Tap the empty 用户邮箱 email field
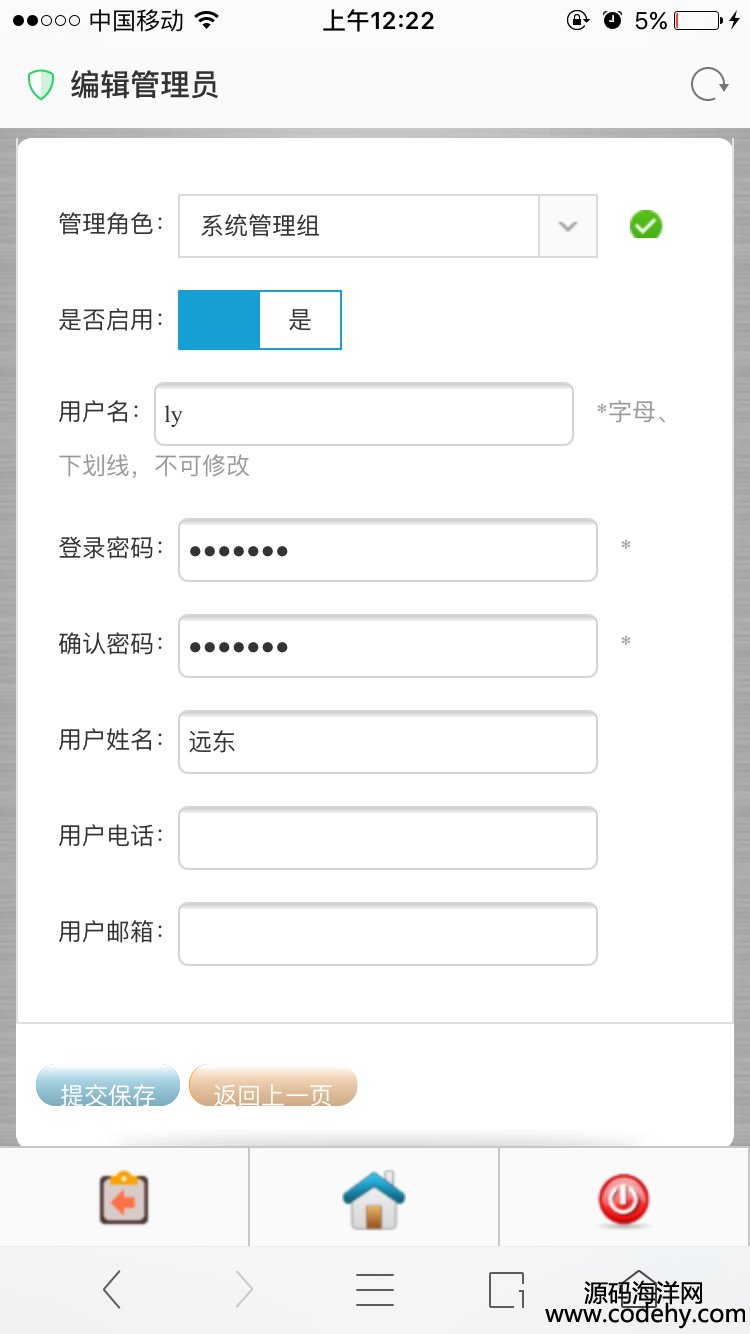Viewport: 750px width, 1334px height. click(x=388, y=934)
